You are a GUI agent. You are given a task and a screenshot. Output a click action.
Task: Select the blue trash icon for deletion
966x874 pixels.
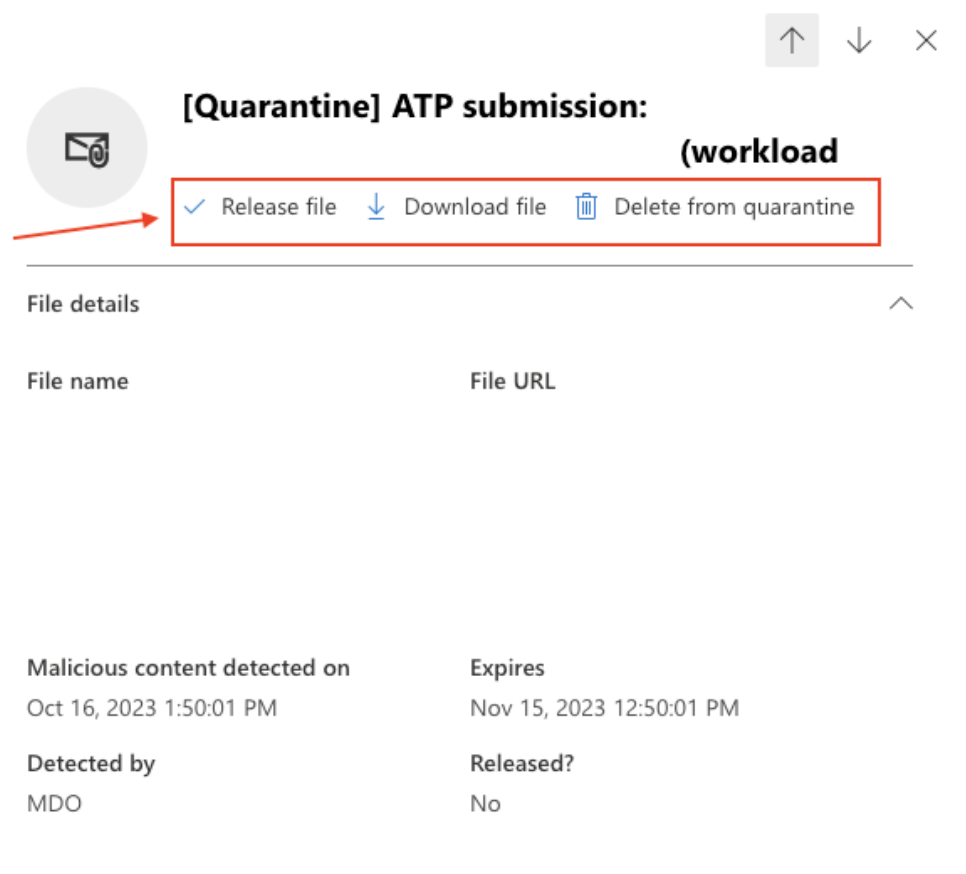tap(587, 207)
